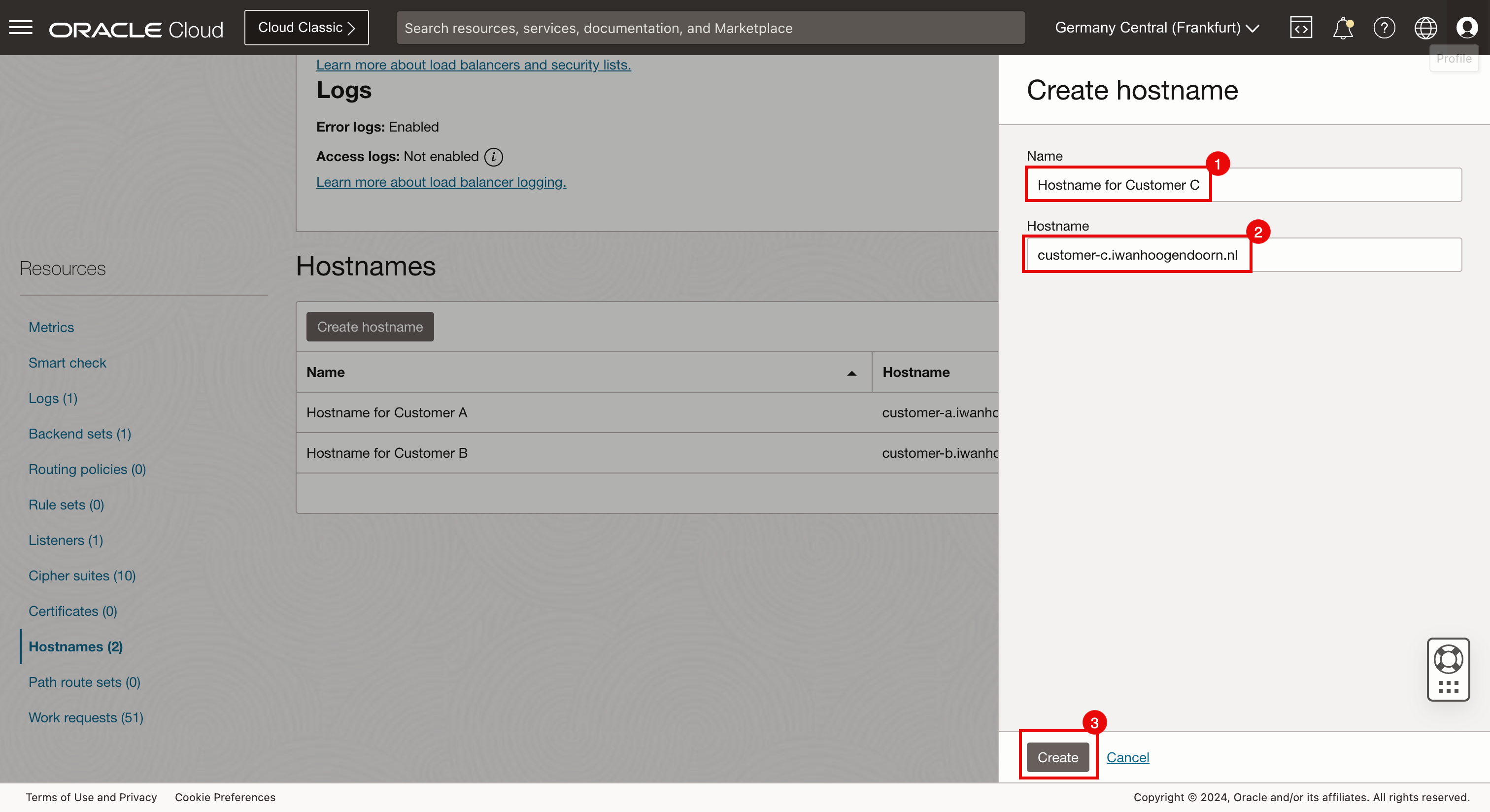Open the language globe menu
This screenshot has width=1490, height=812.
[x=1425, y=28]
